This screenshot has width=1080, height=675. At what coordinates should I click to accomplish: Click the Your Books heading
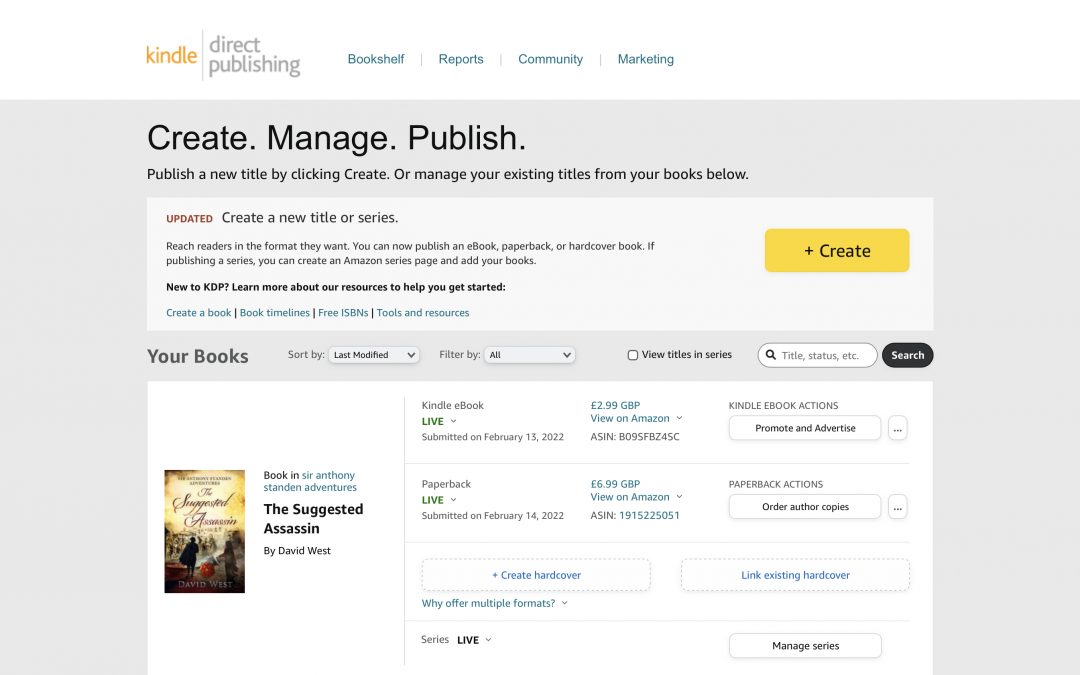(x=198, y=356)
